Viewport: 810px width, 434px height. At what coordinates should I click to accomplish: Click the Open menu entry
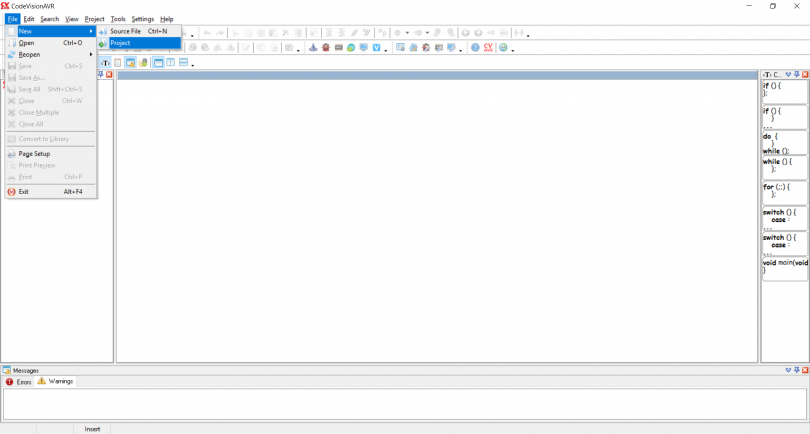point(27,43)
